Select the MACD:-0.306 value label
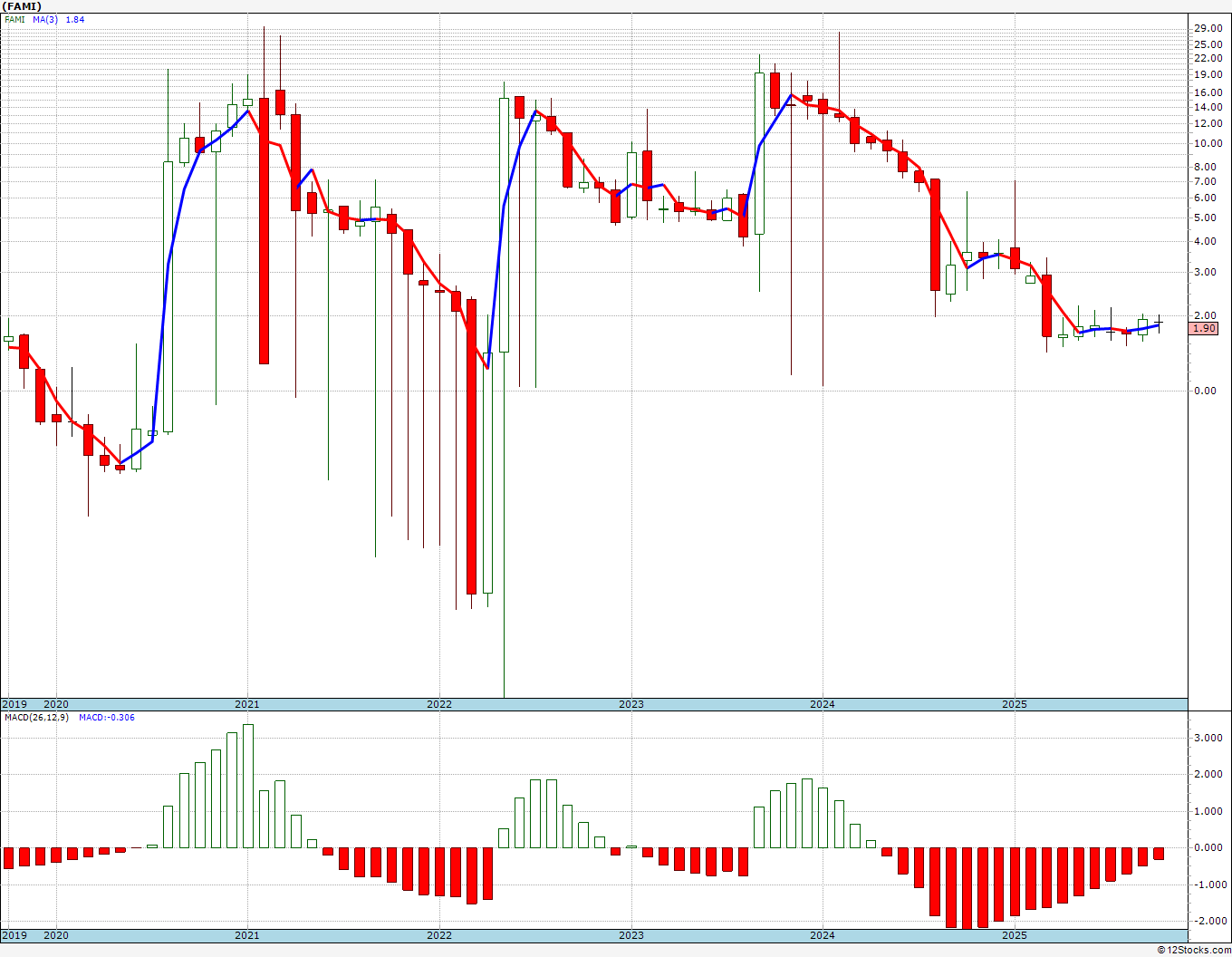 click(x=107, y=717)
